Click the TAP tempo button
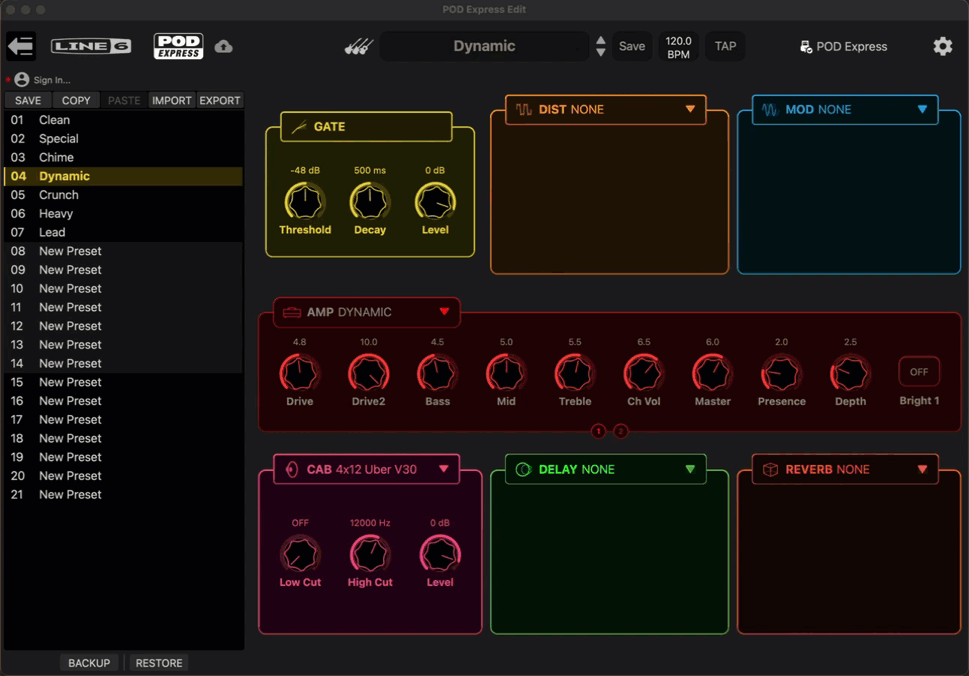 [725, 46]
